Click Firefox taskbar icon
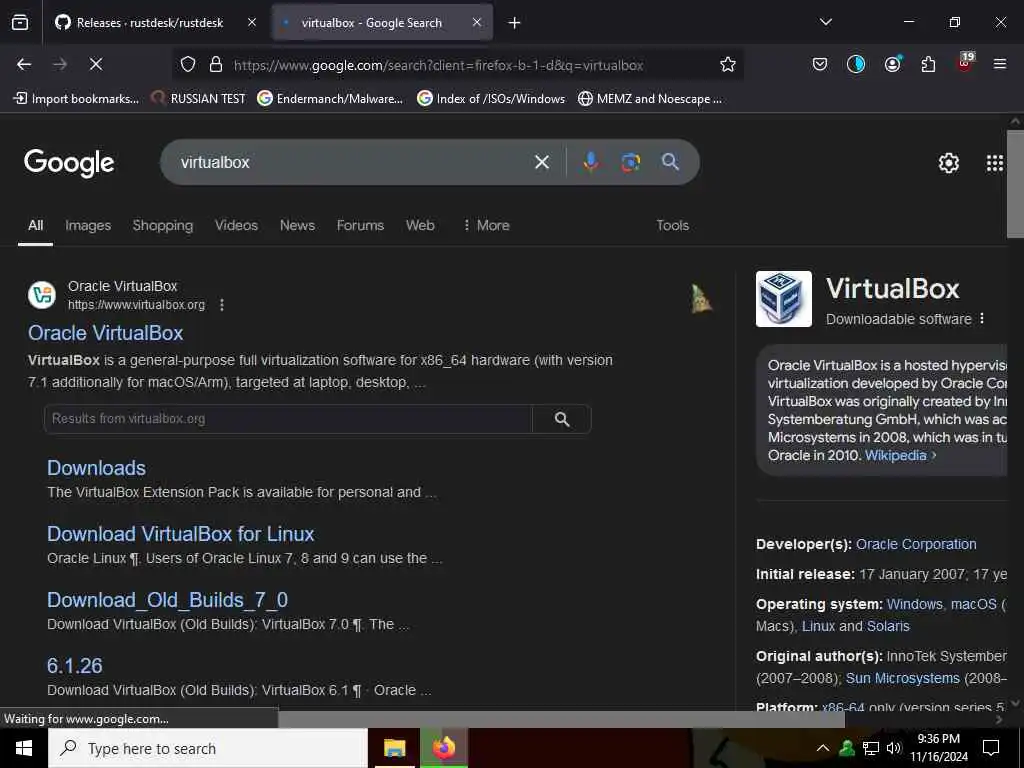Screen dimensions: 1024x768 (x=443, y=748)
